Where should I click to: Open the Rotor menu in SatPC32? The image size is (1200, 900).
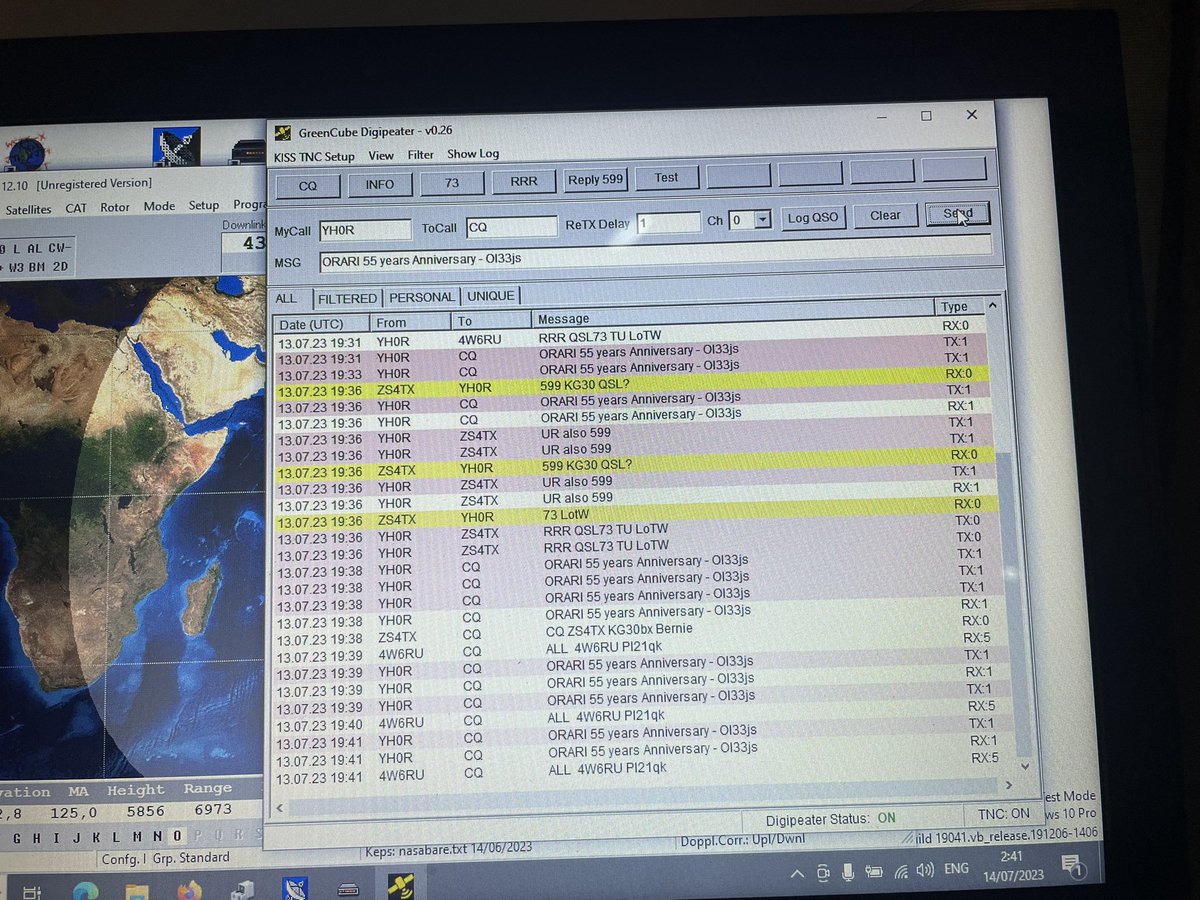pos(115,207)
